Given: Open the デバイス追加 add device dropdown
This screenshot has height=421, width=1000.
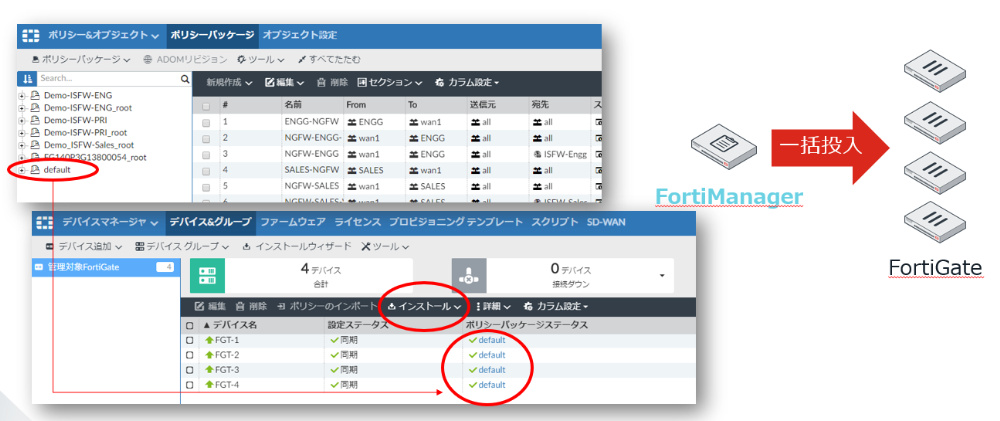Looking at the screenshot, I should coord(84,246).
